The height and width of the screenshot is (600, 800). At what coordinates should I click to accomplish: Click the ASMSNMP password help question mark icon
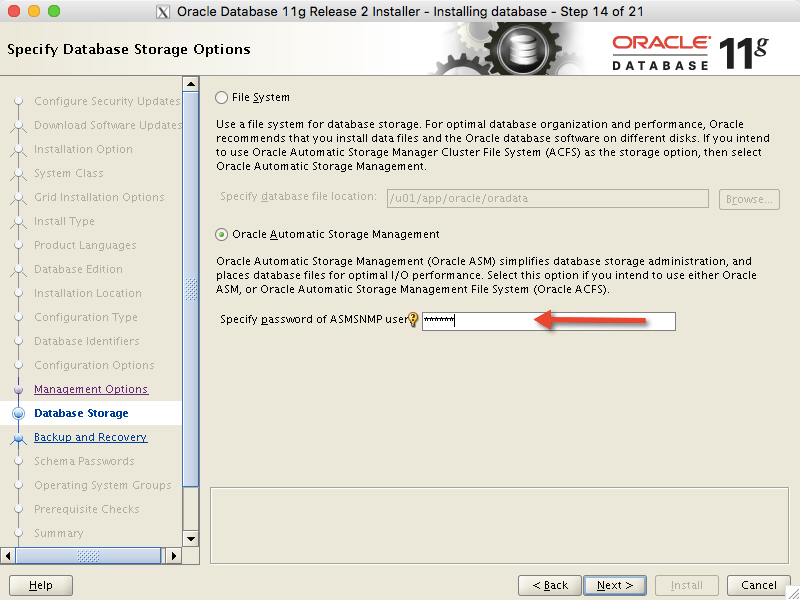click(412, 318)
